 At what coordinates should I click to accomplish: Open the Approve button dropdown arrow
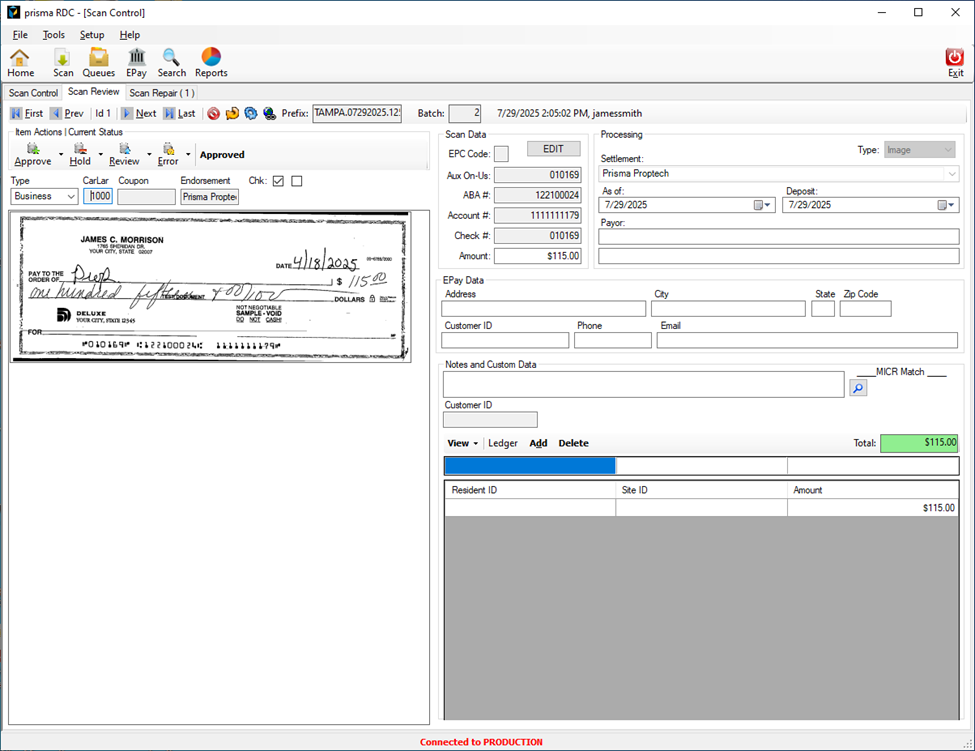pyautogui.click(x=61, y=155)
